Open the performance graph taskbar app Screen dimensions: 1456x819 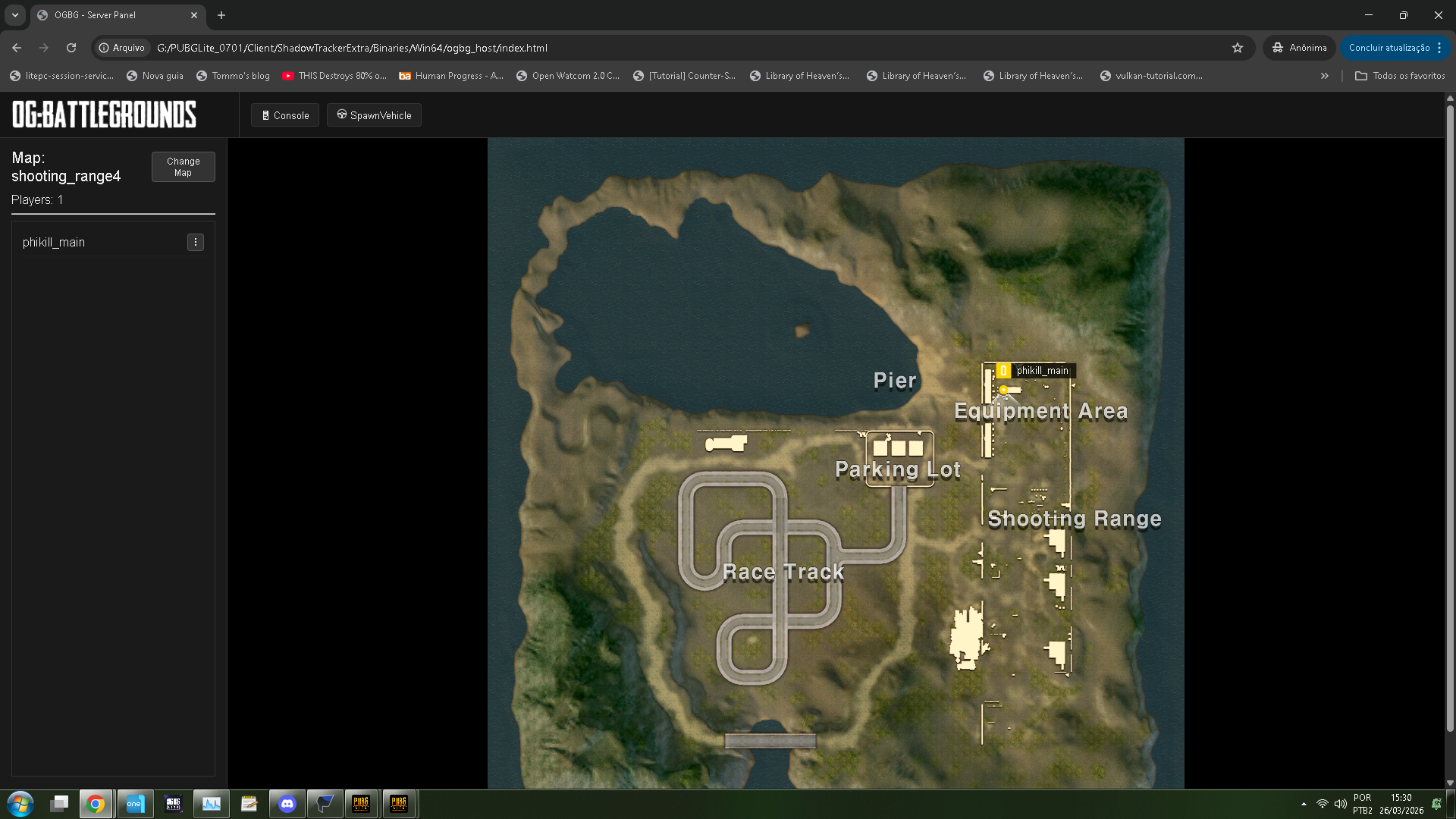pyautogui.click(x=211, y=804)
